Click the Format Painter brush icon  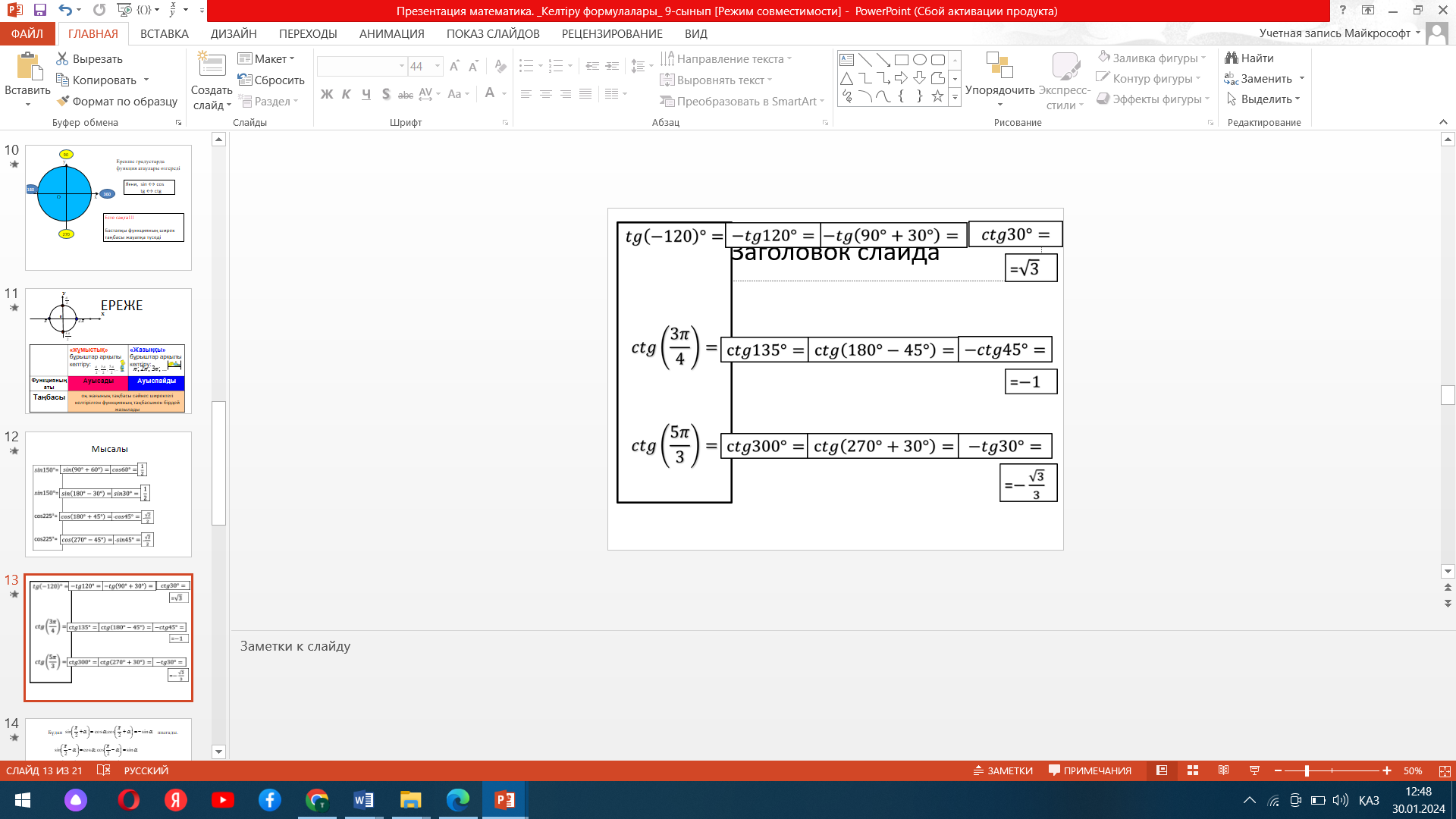click(64, 101)
